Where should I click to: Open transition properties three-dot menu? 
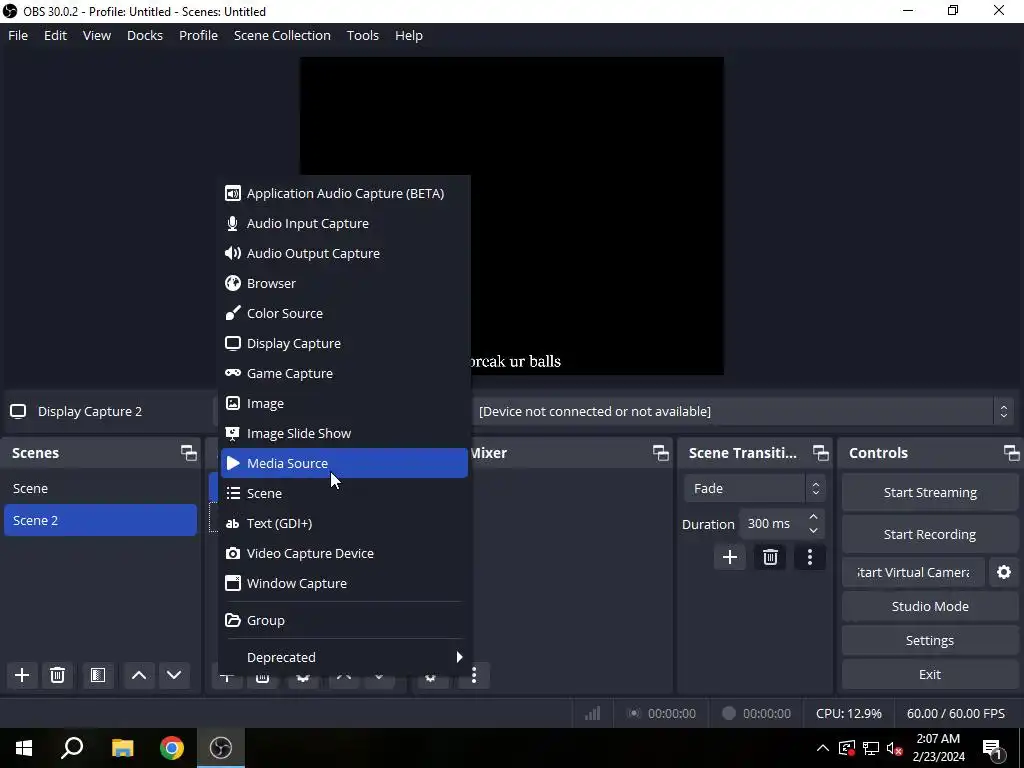[x=810, y=557]
